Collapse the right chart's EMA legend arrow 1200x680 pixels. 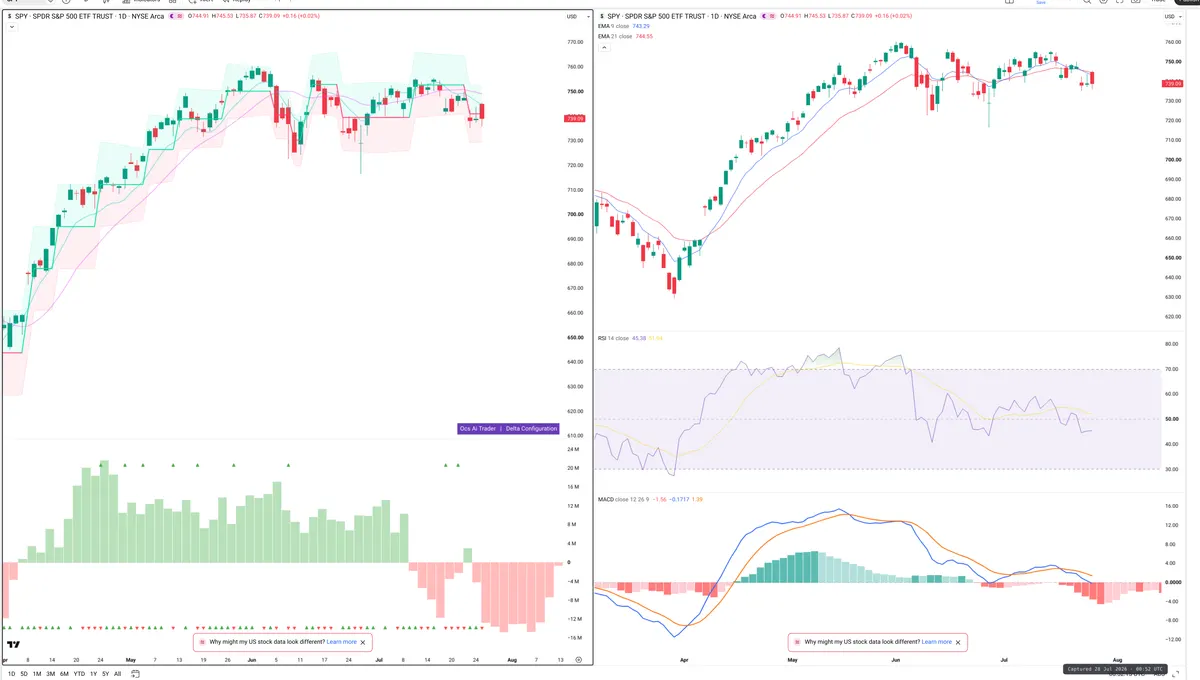click(x=604, y=47)
